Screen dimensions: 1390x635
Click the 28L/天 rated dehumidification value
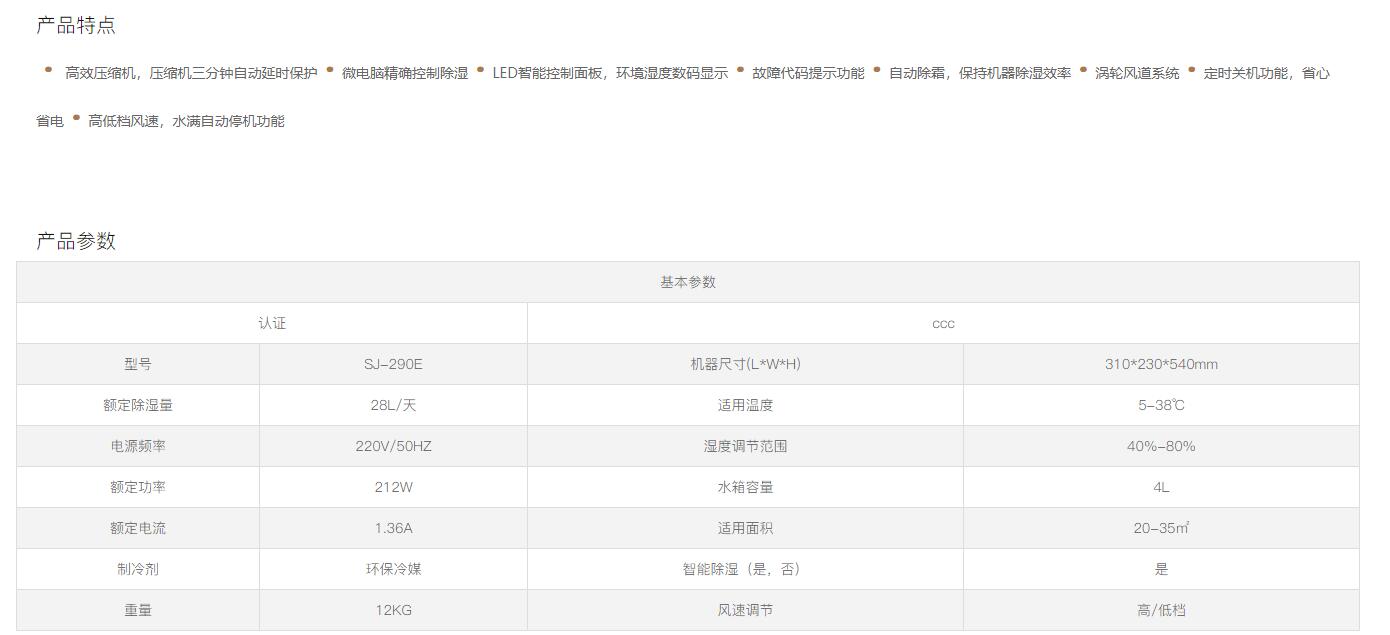click(393, 405)
